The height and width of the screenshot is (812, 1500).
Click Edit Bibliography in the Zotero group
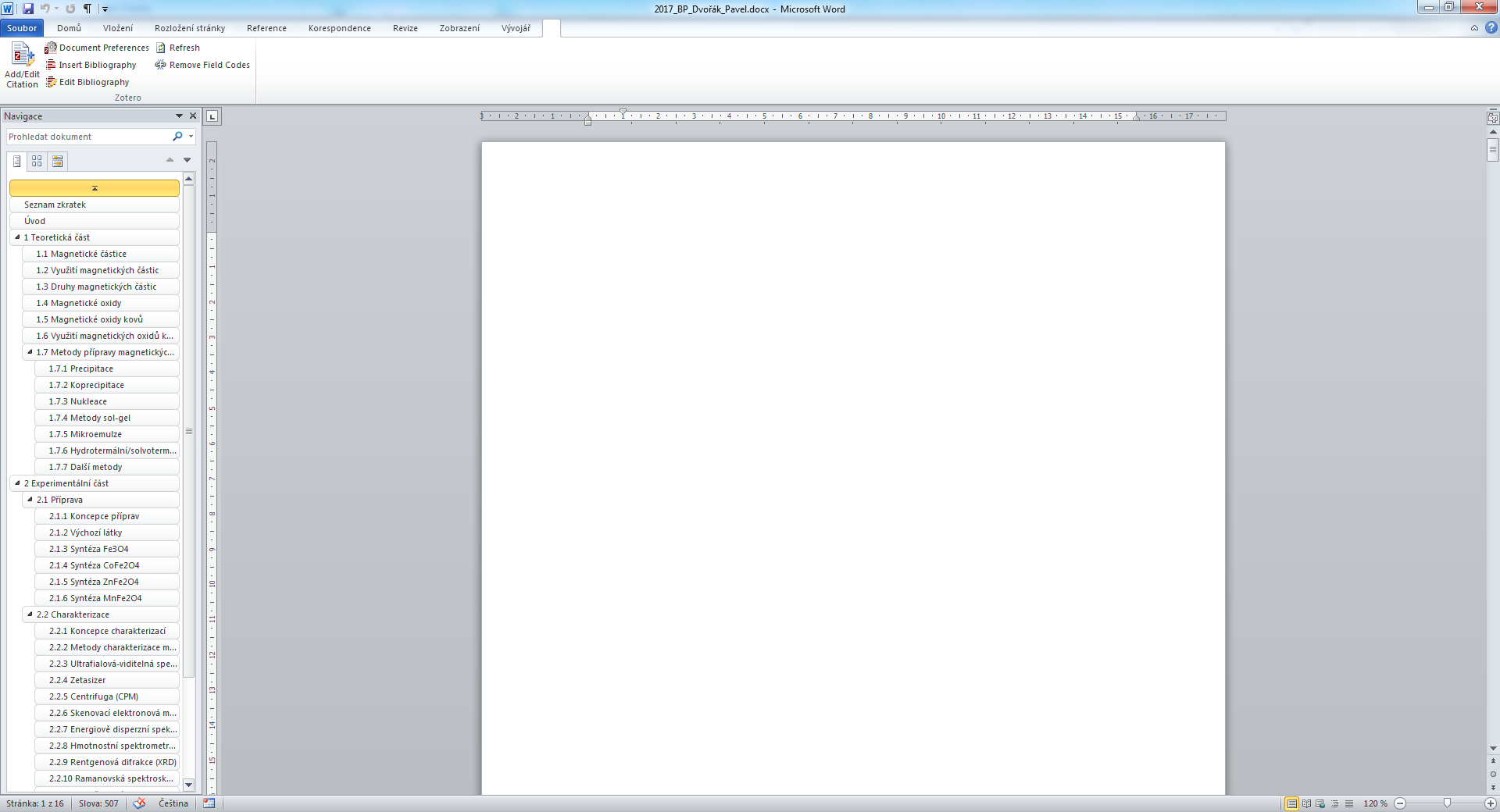pos(87,82)
